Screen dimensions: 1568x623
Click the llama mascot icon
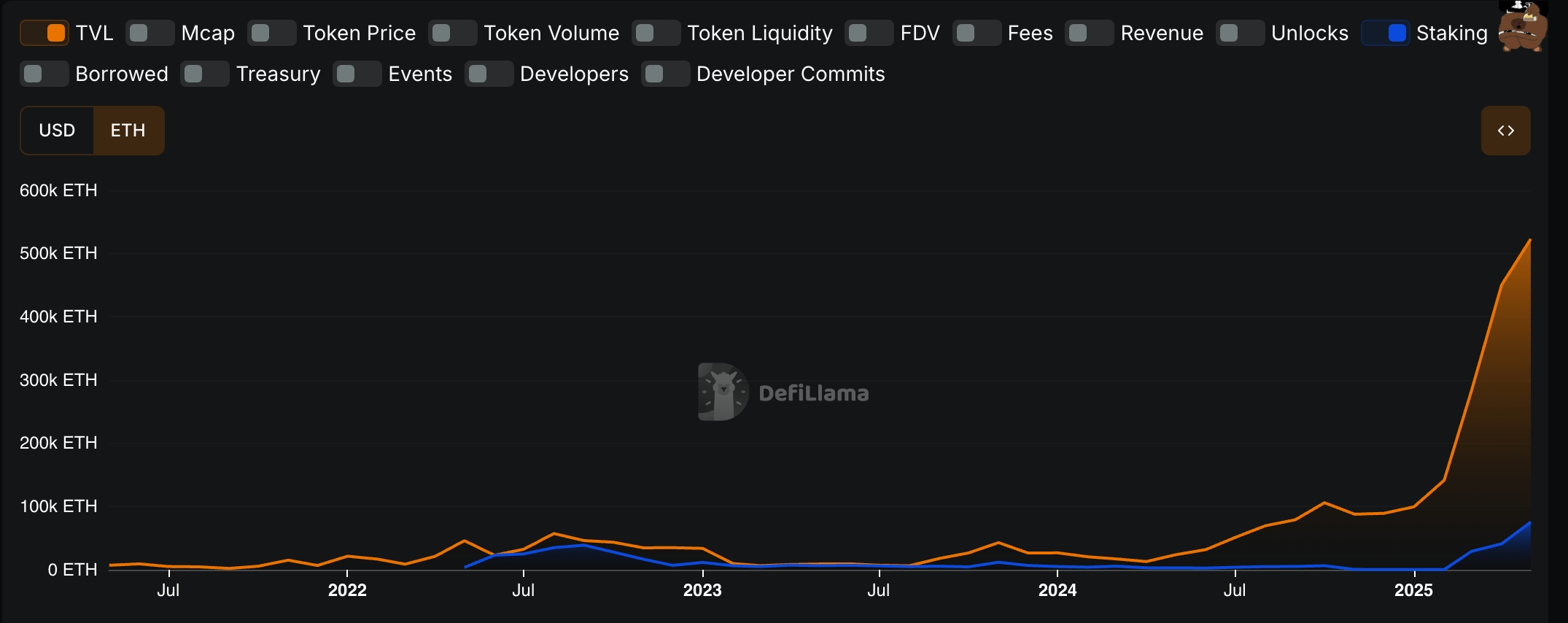click(1522, 26)
